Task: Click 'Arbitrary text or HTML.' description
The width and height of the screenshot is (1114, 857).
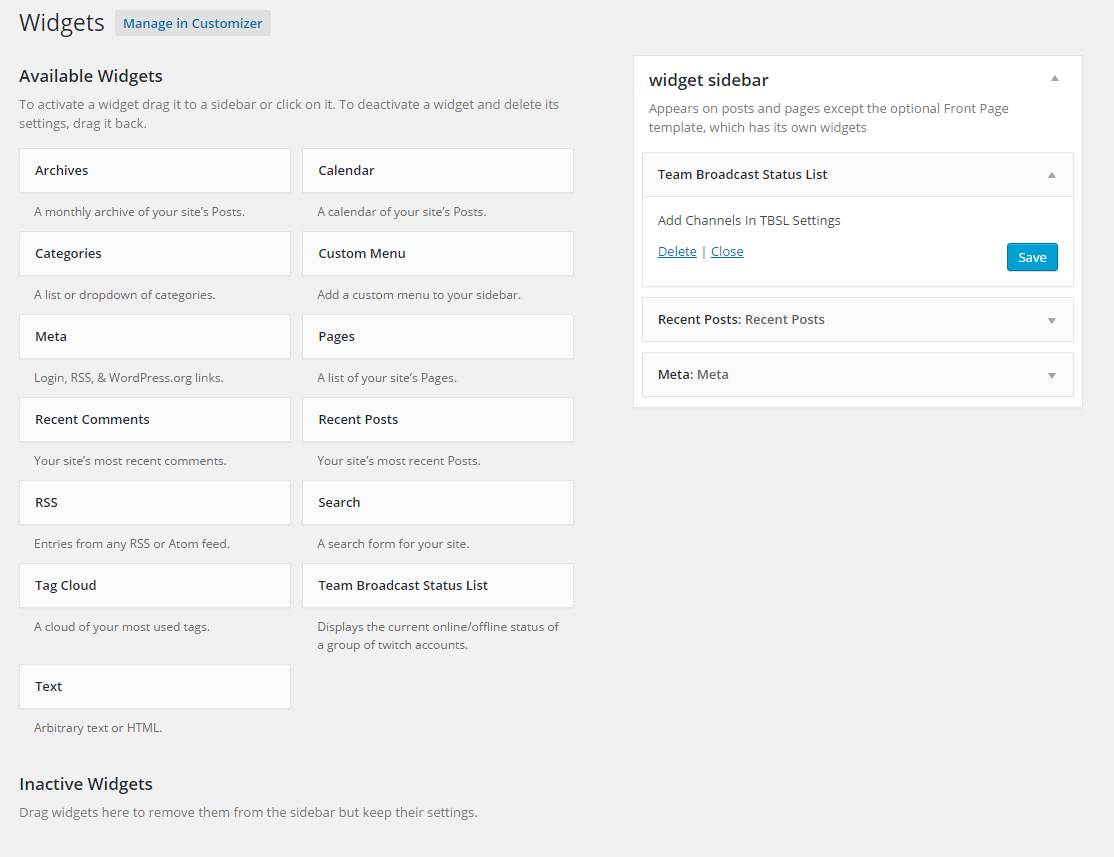Action: (x=98, y=728)
